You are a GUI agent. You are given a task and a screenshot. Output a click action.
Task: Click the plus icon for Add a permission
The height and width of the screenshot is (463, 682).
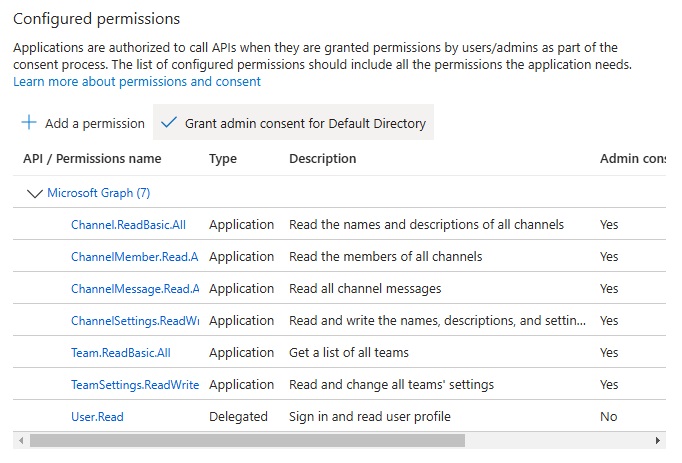pos(29,123)
